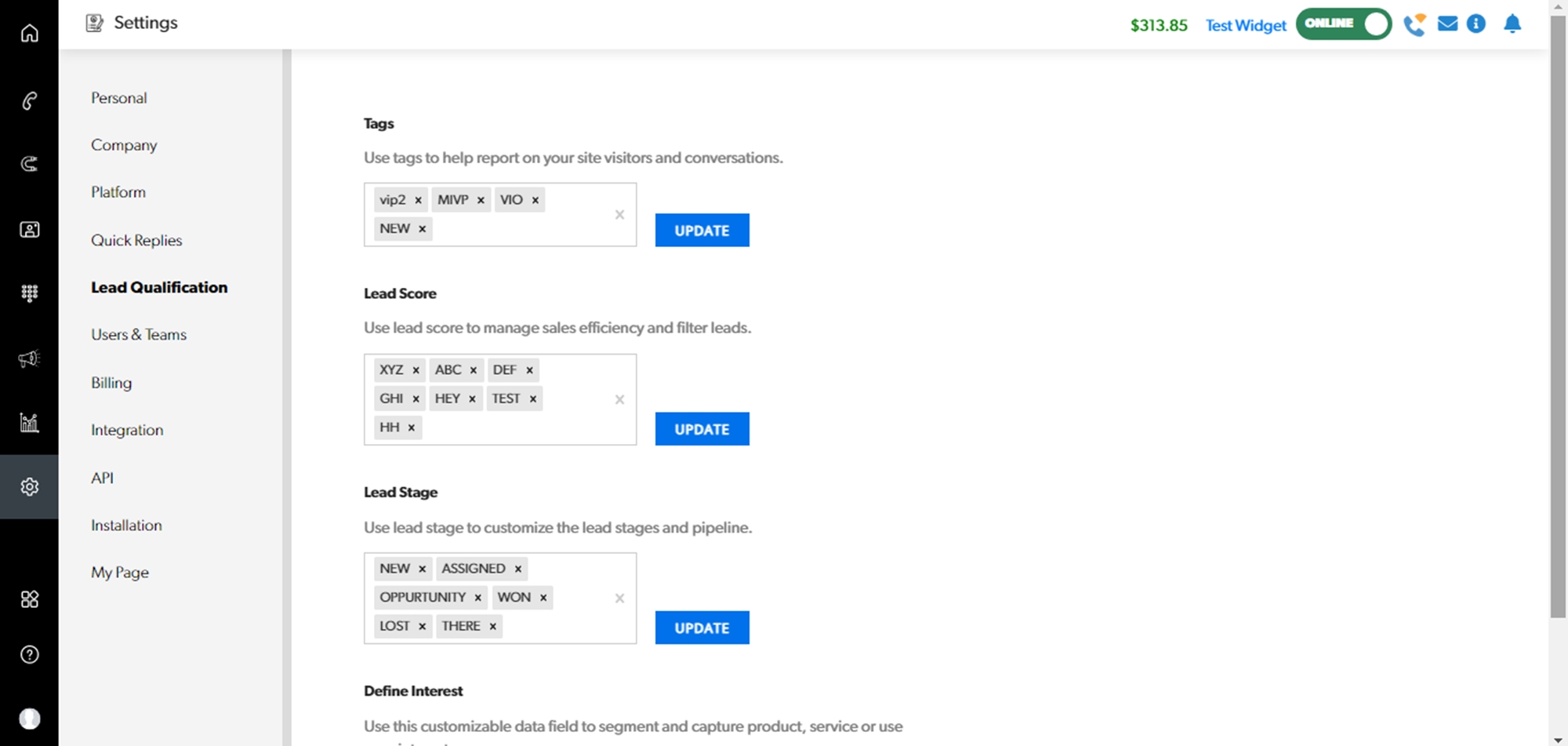
Task: Click the notification bell icon
Action: click(x=1512, y=24)
